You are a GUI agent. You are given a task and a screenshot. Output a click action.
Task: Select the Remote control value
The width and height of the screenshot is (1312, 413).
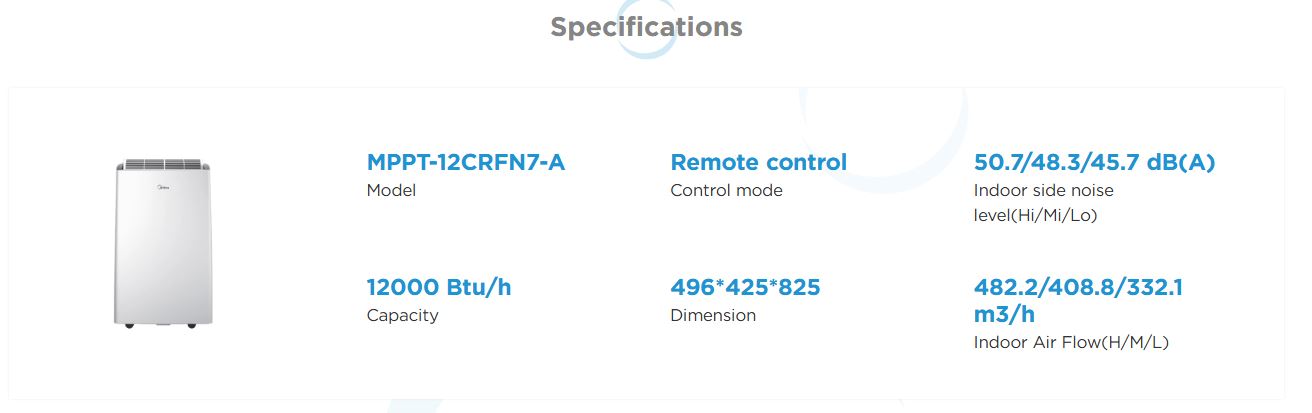(758, 162)
